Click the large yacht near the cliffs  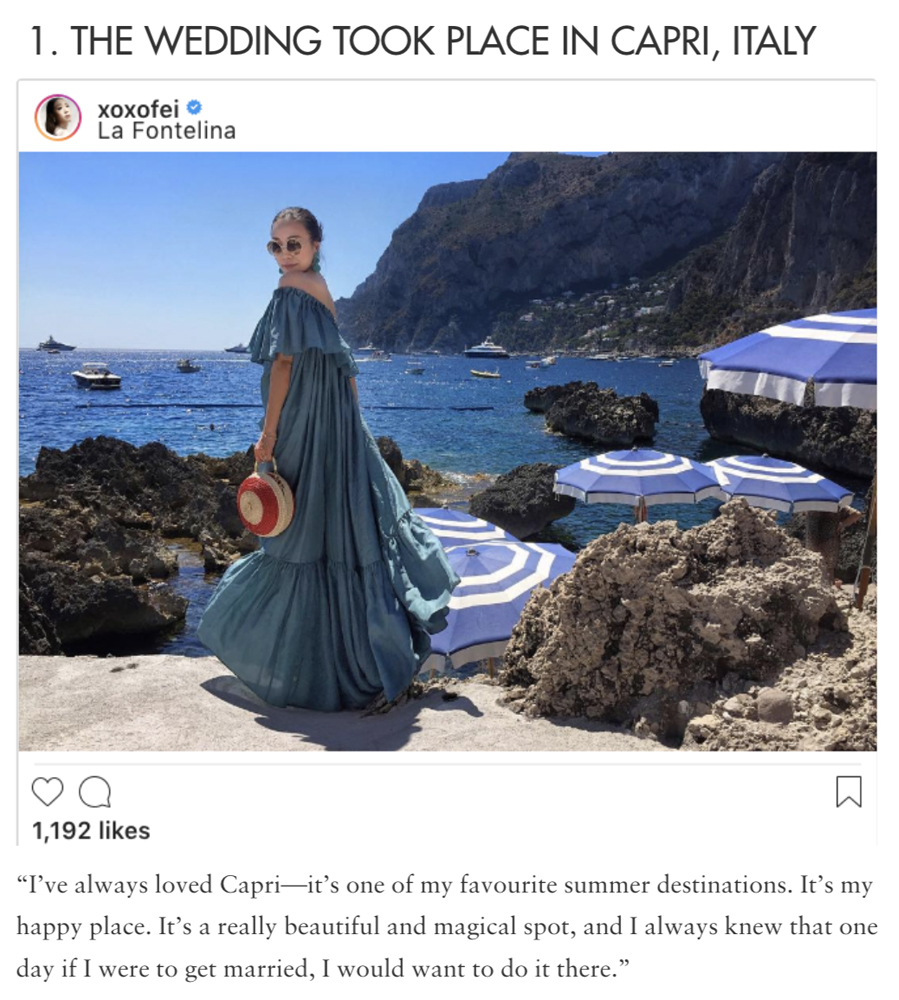click(x=486, y=348)
